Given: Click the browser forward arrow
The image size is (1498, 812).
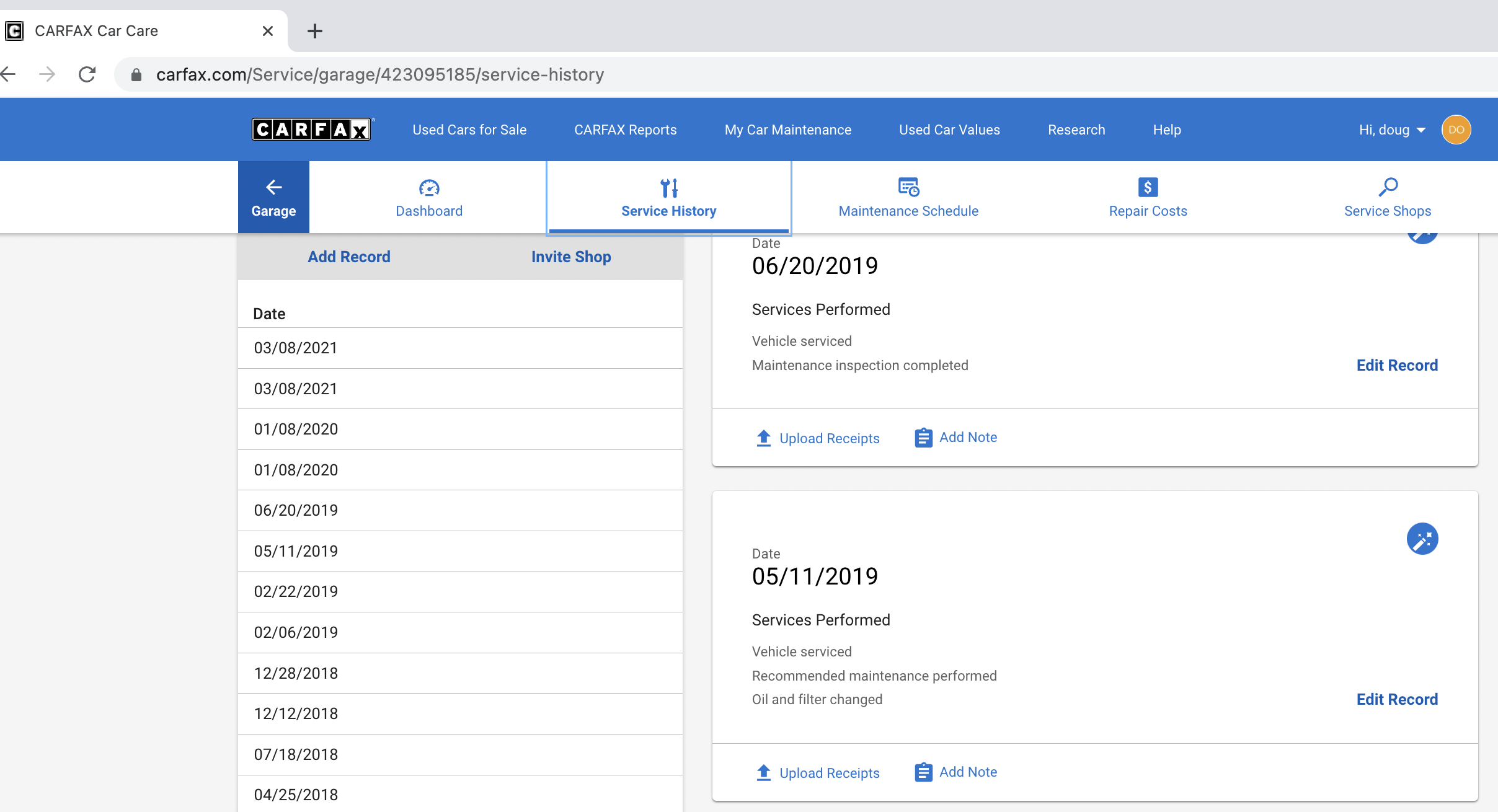Looking at the screenshot, I should coord(47,74).
